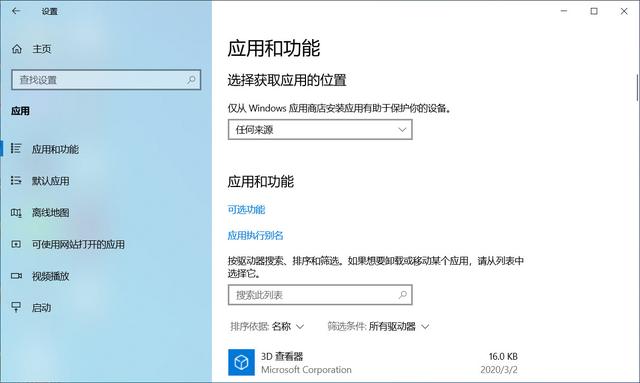Click the vertical scrollbar thumb
640x383 pixels.
(637, 87)
